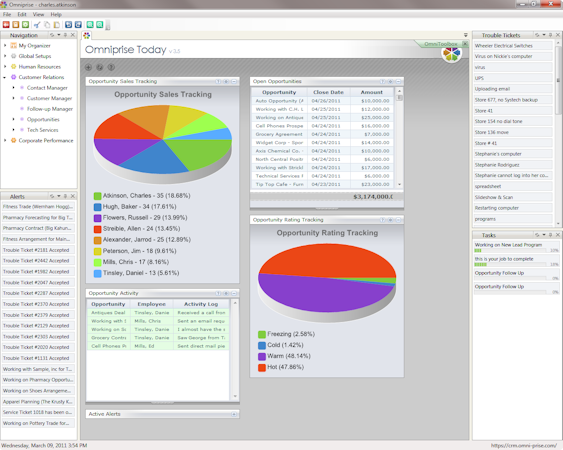Toggle pin on the Tasks panel
Viewport: 563px width, 450px height.
551,235
